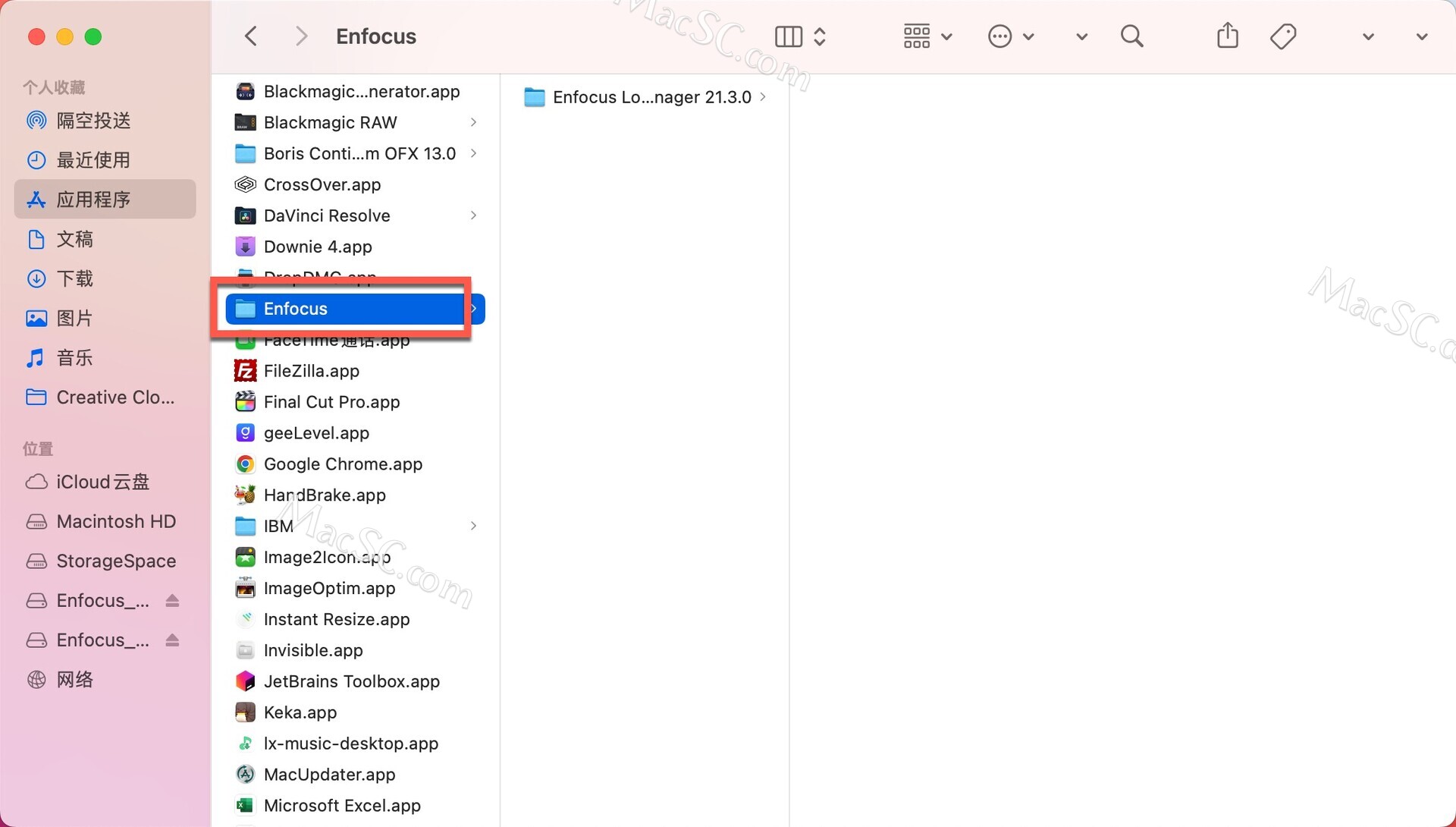The width and height of the screenshot is (1456, 827).
Task: Open Network (网络) in sidebar
Action: tap(105, 679)
